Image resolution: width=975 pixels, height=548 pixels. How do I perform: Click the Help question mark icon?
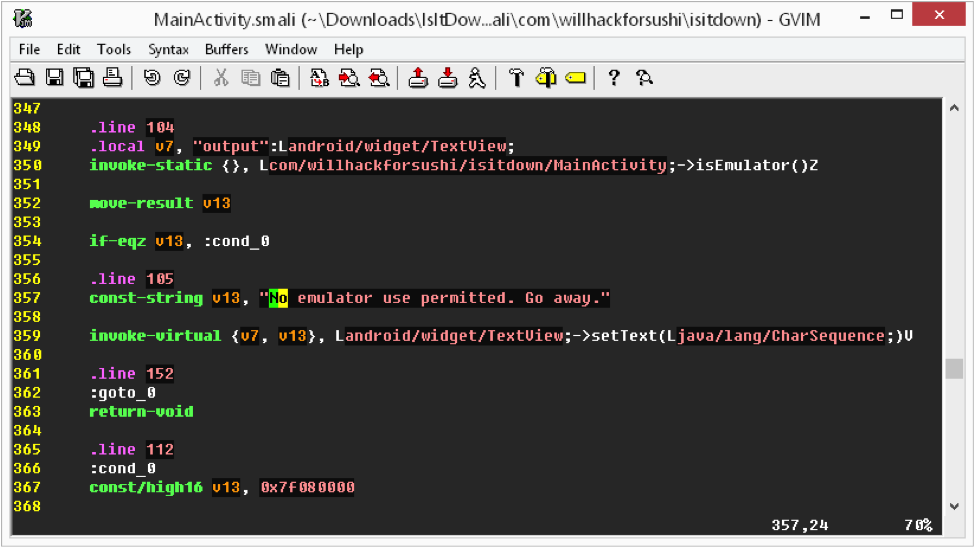coord(614,78)
